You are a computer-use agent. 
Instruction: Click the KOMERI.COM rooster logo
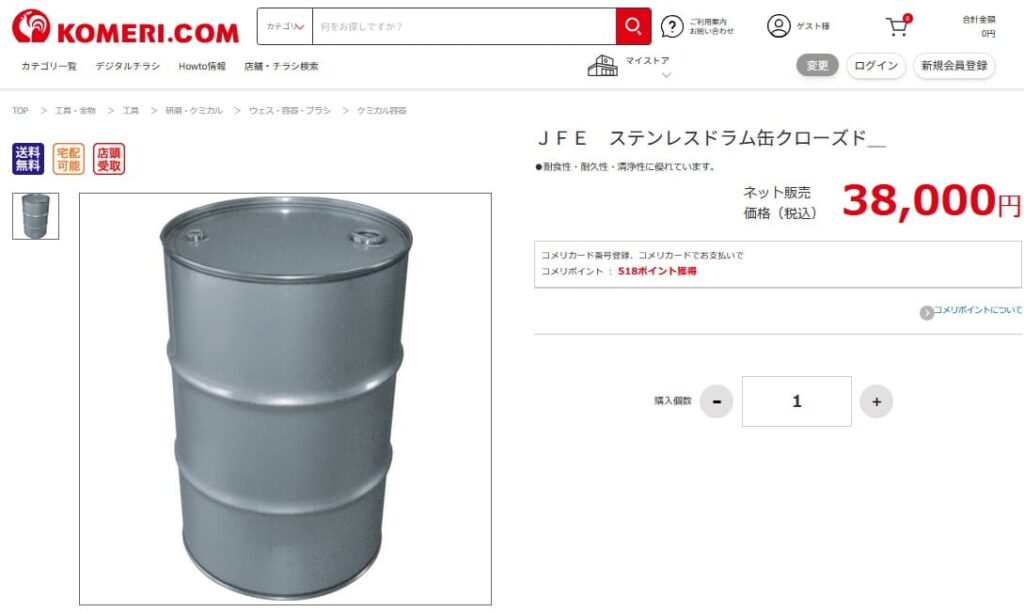tap(31, 26)
